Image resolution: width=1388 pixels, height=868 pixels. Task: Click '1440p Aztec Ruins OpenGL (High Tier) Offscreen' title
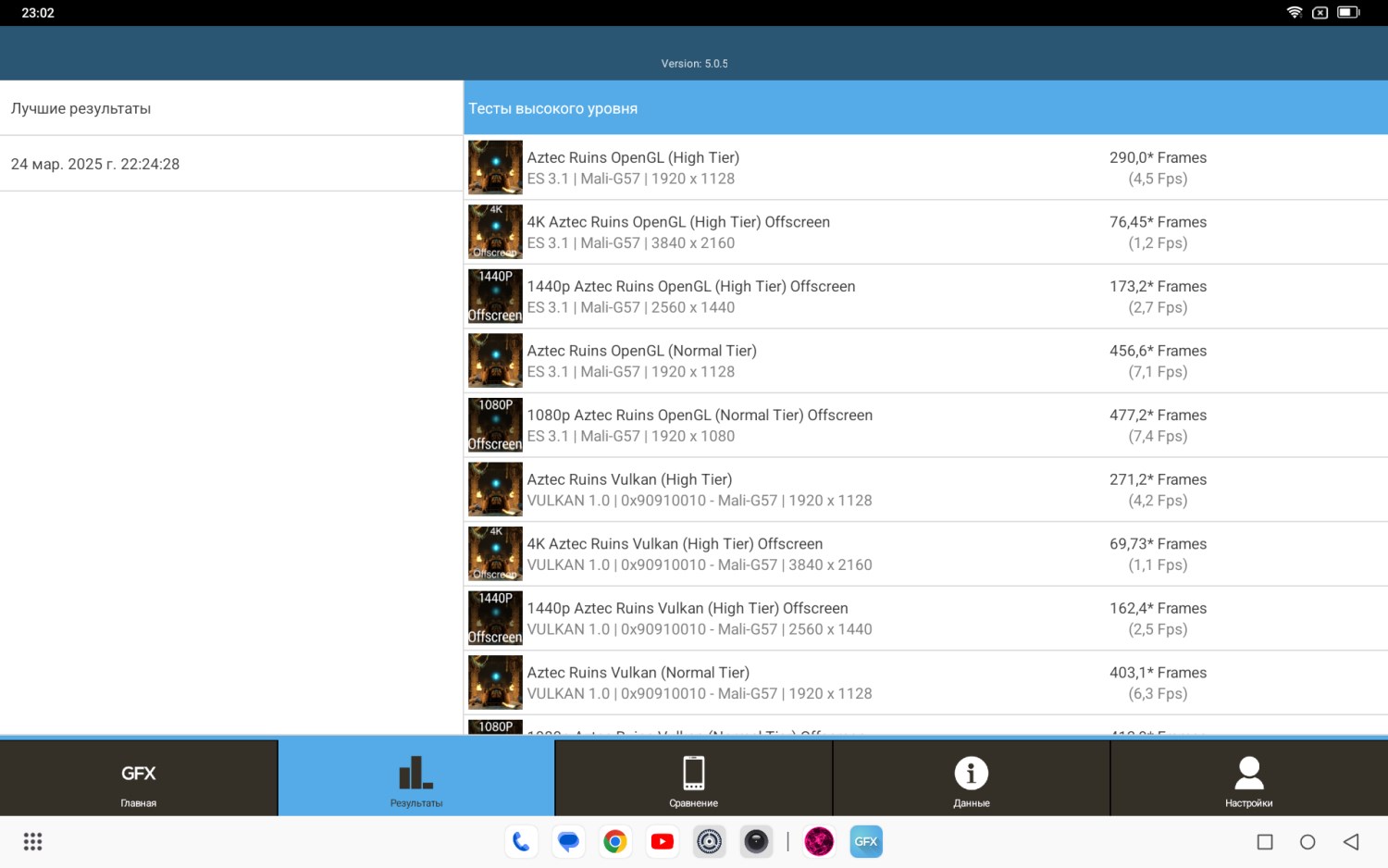tap(691, 286)
